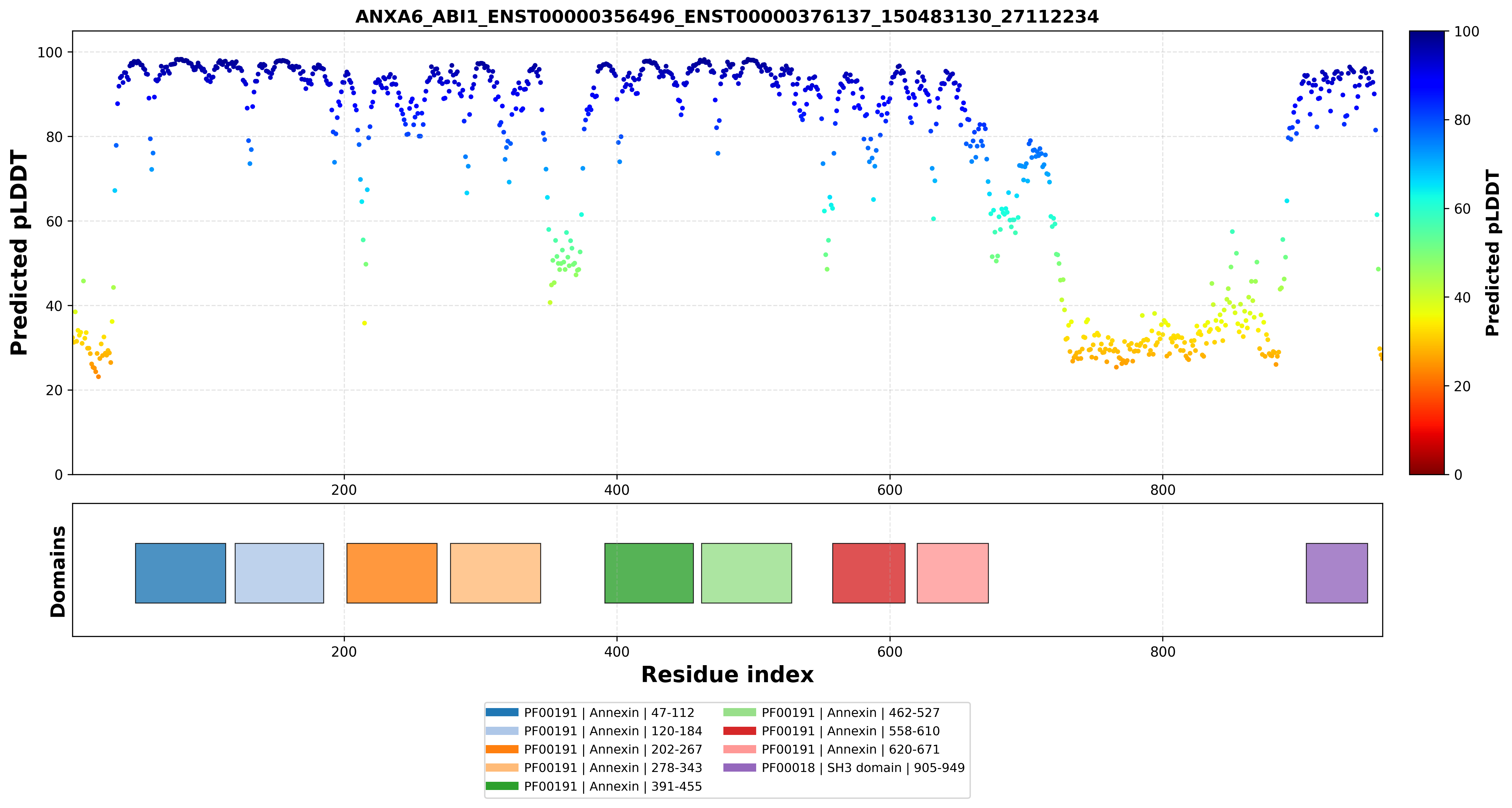
Task: Click the light blue Annexin 120-184 domain box
Action: click(x=279, y=573)
